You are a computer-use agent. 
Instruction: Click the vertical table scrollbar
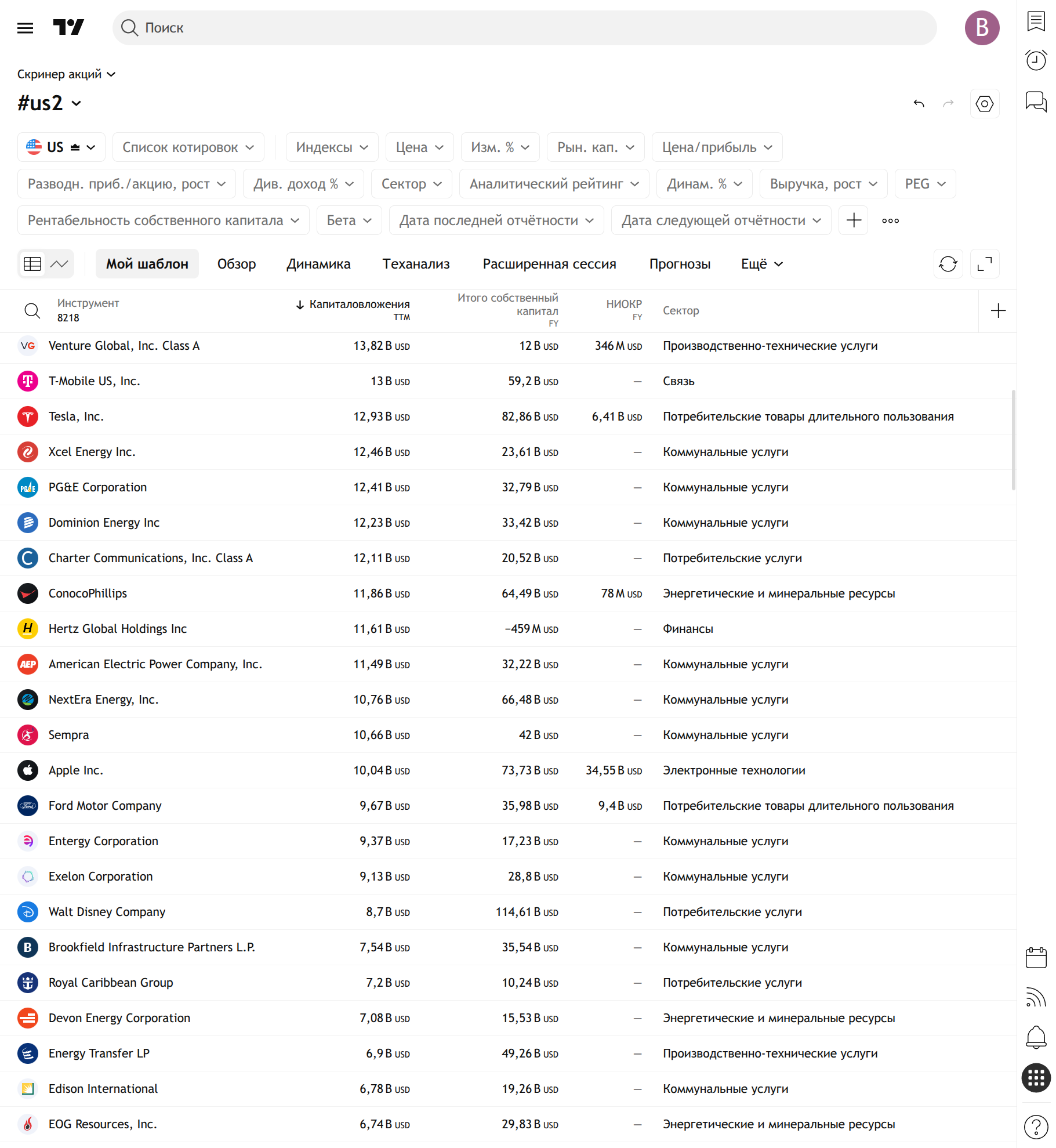[x=1013, y=440]
